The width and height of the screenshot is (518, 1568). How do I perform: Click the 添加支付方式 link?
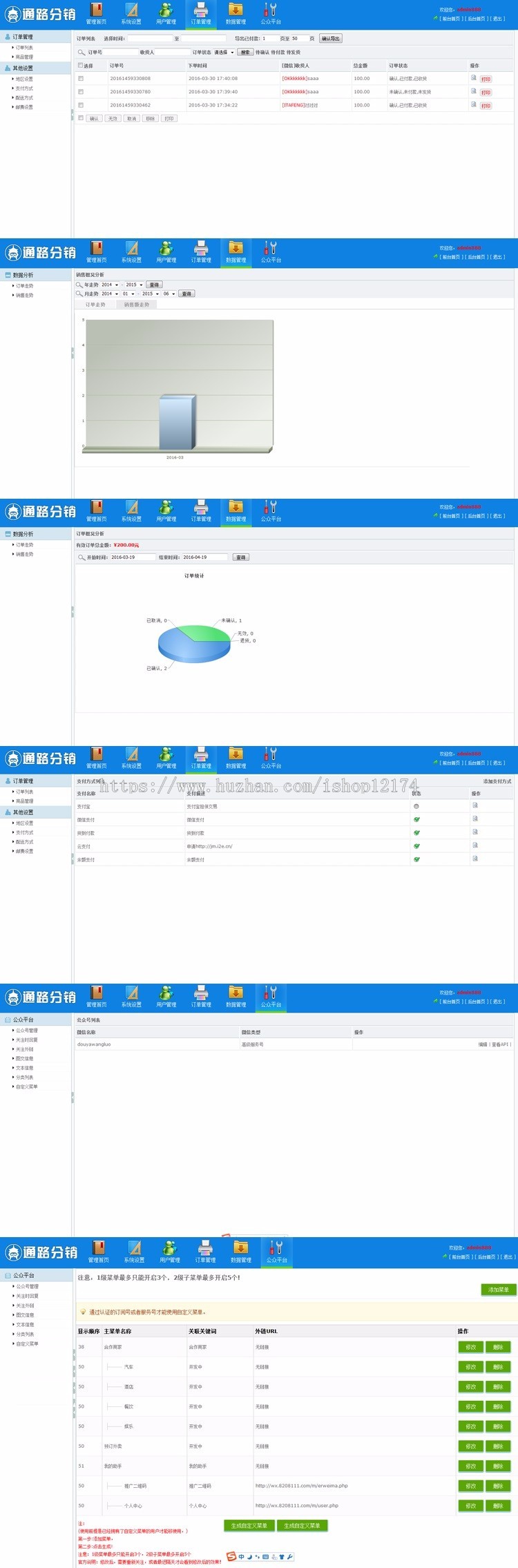pyautogui.click(x=497, y=781)
